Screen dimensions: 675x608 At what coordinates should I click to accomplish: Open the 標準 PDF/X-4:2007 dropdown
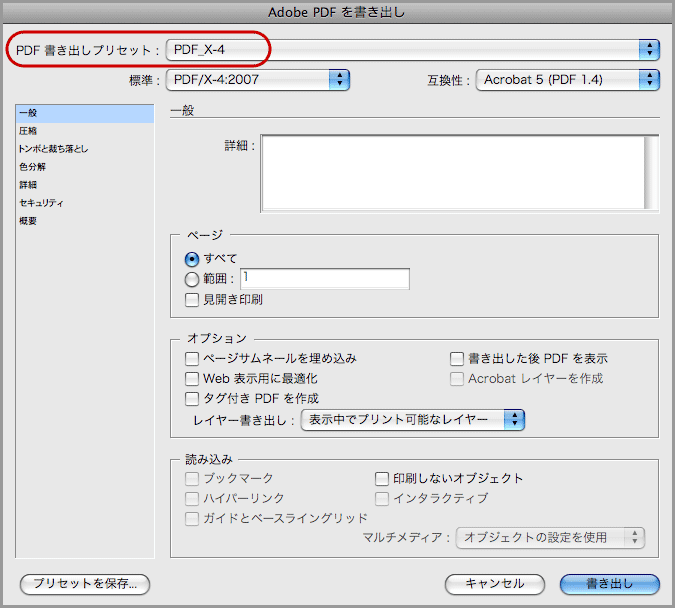258,79
